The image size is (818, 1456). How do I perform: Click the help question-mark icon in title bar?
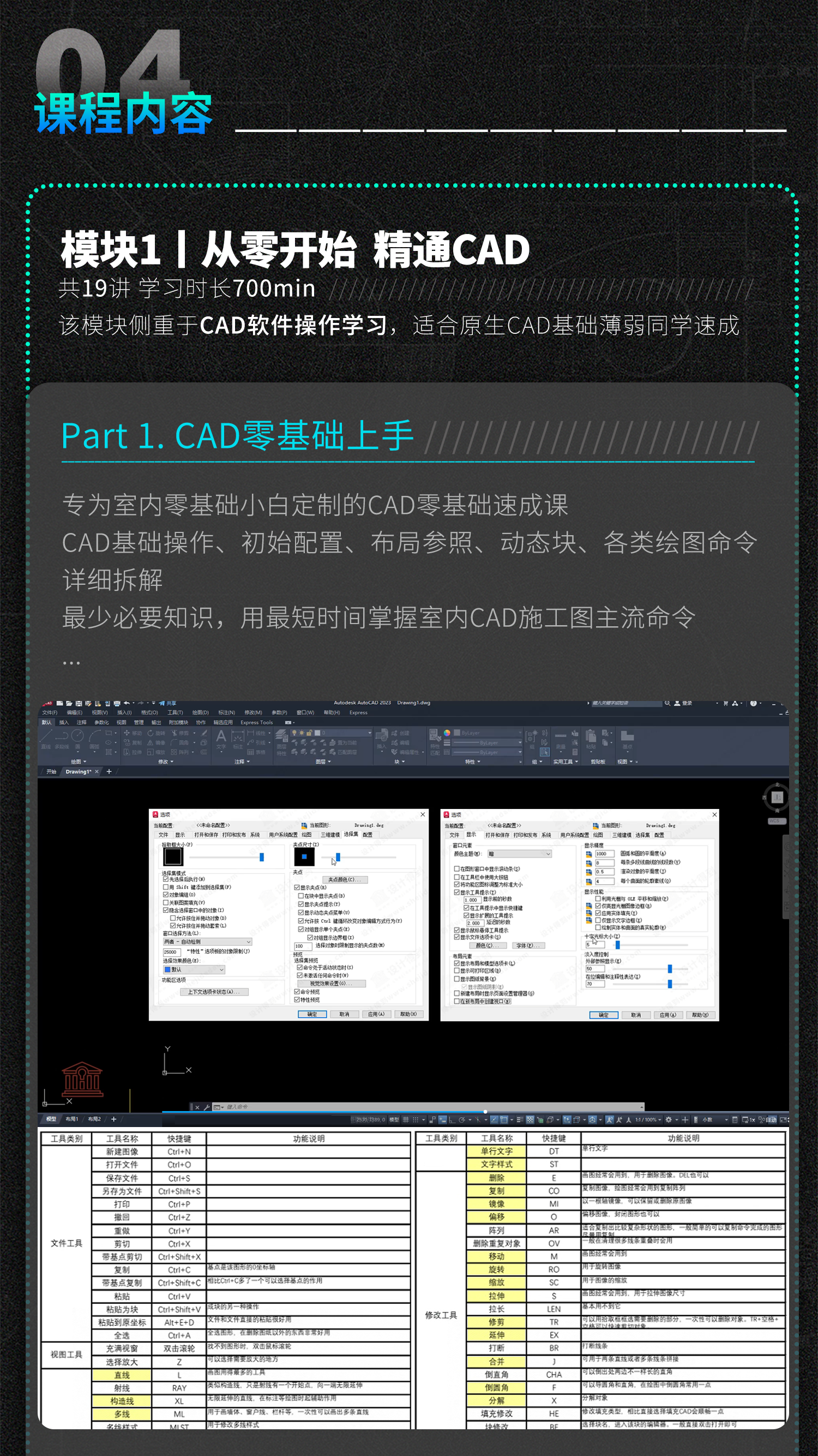pyautogui.click(x=754, y=703)
